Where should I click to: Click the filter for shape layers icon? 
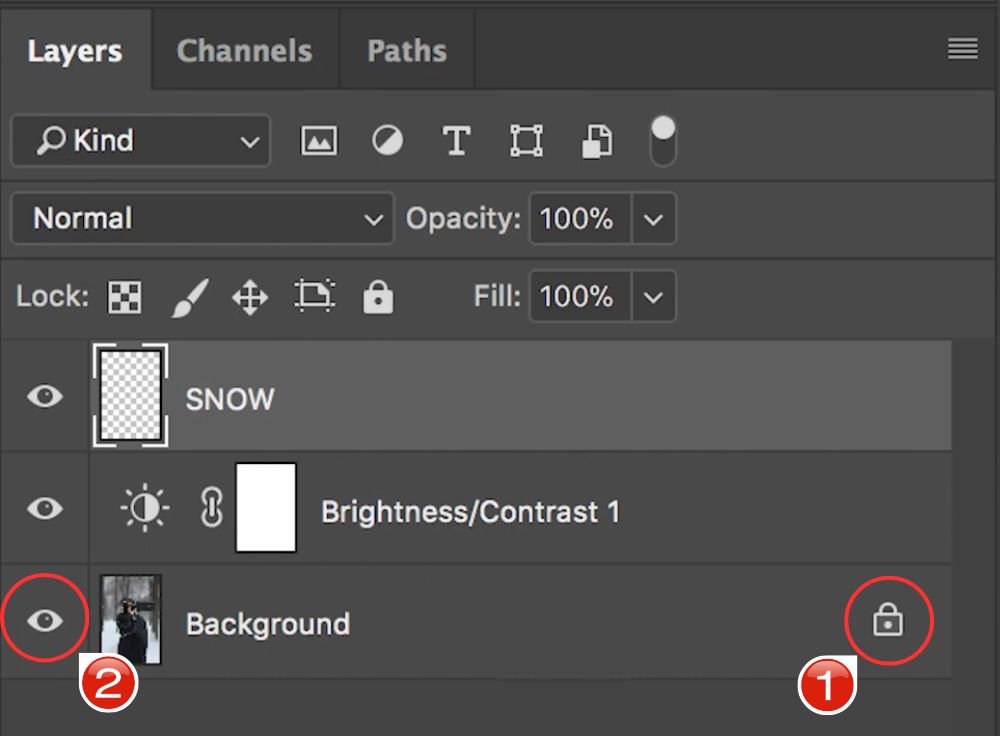pyautogui.click(x=526, y=140)
